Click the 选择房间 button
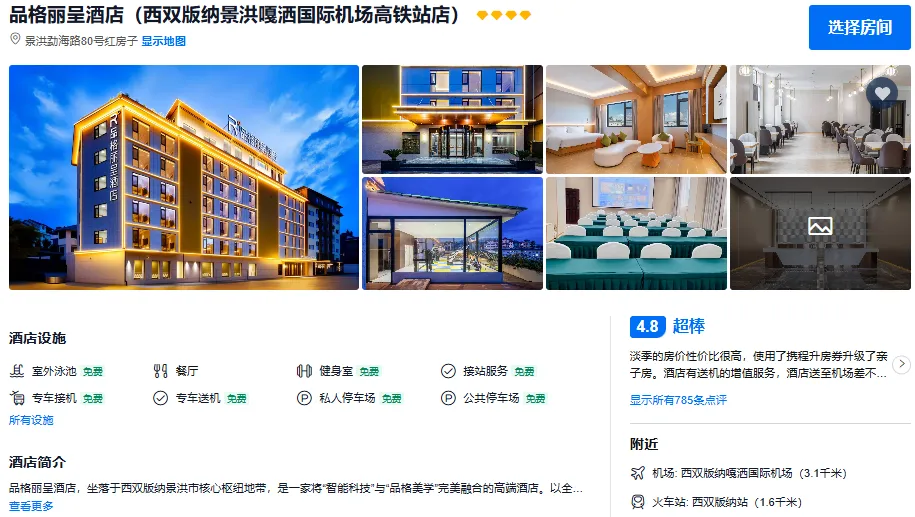915x517 pixels. click(x=860, y=27)
